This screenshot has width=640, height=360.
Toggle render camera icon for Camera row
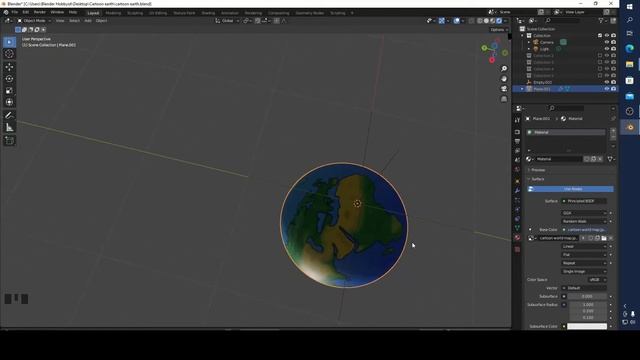point(613,42)
